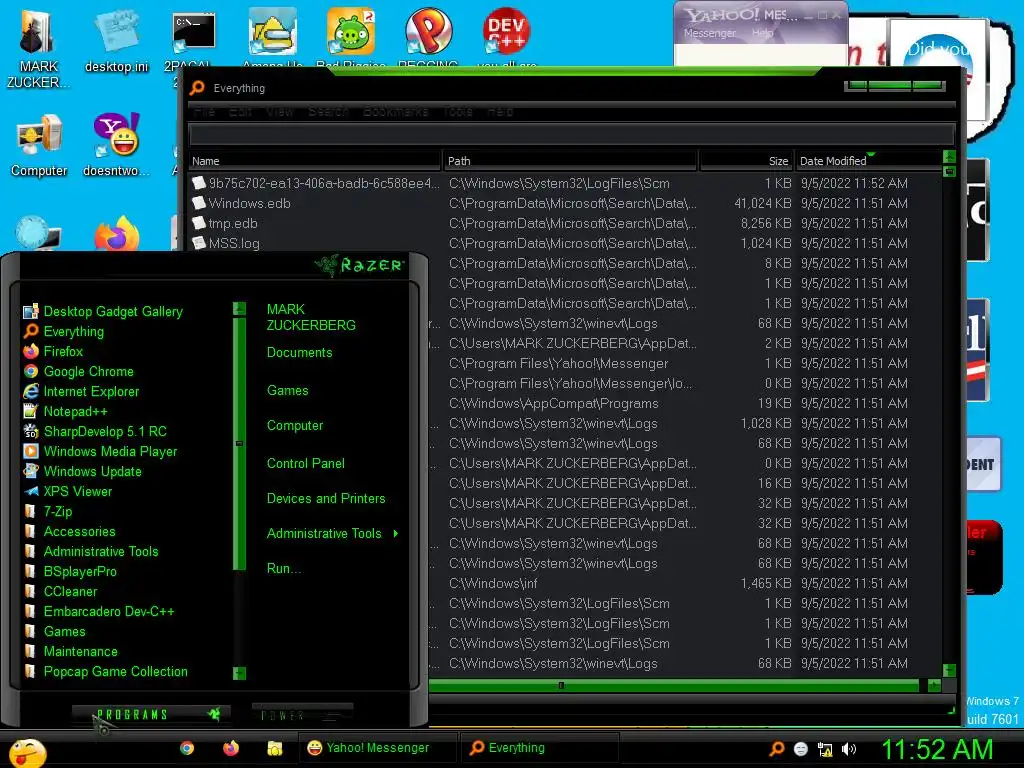Open SharpDevelop 5.1 RC entry
The height and width of the screenshot is (768, 1024).
[x=95, y=432]
